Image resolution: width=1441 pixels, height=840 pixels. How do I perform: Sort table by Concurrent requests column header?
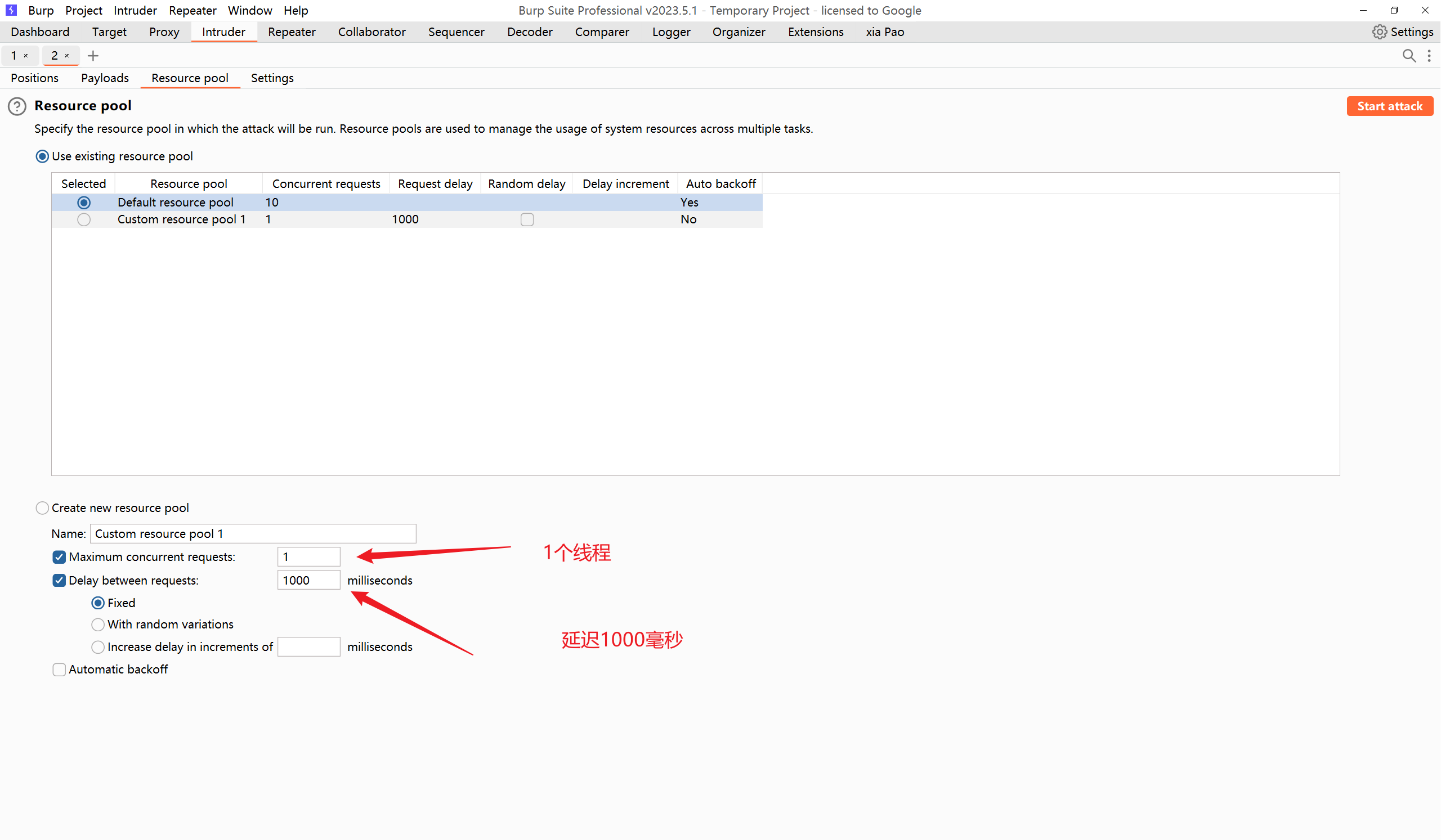326,184
